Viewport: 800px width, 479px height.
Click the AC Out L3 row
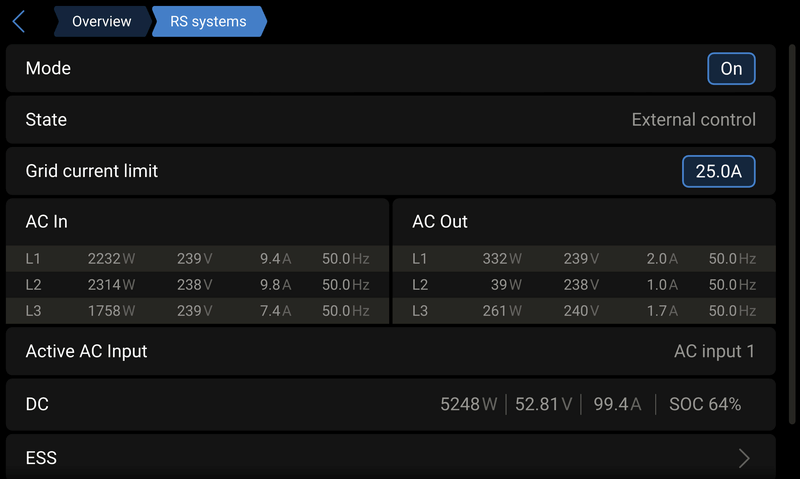tap(583, 311)
